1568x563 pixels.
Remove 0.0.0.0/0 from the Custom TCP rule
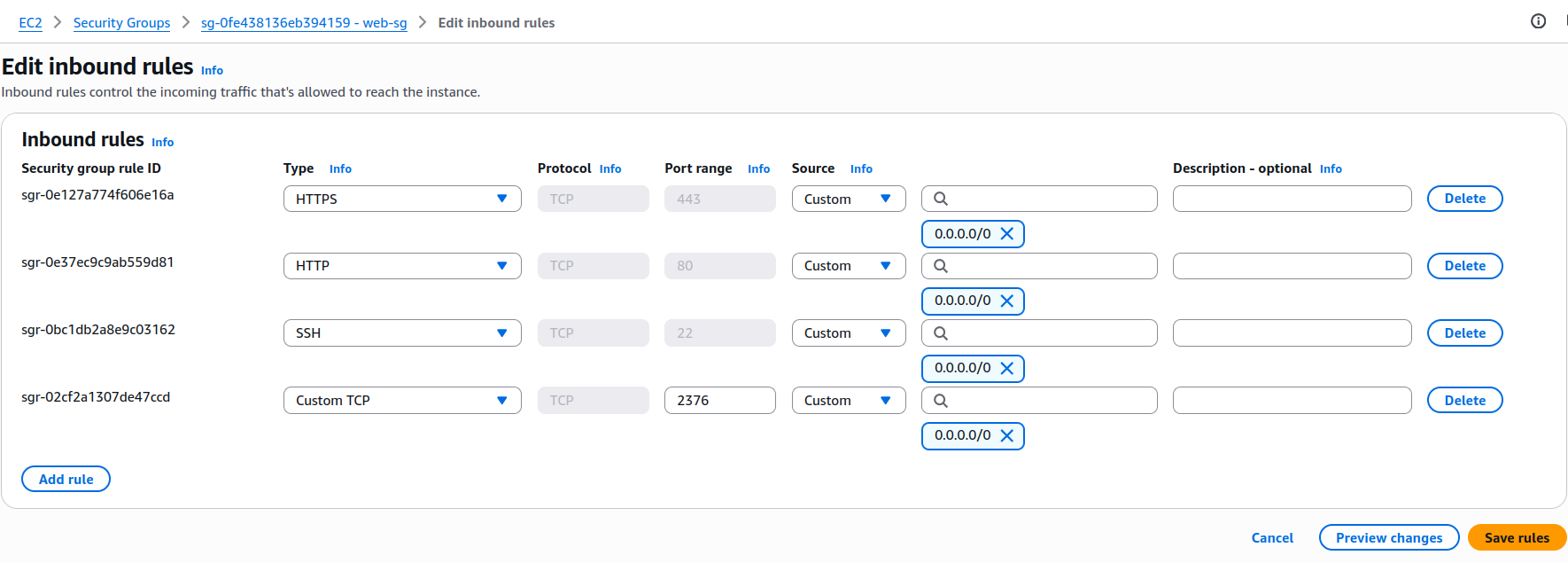[1006, 436]
